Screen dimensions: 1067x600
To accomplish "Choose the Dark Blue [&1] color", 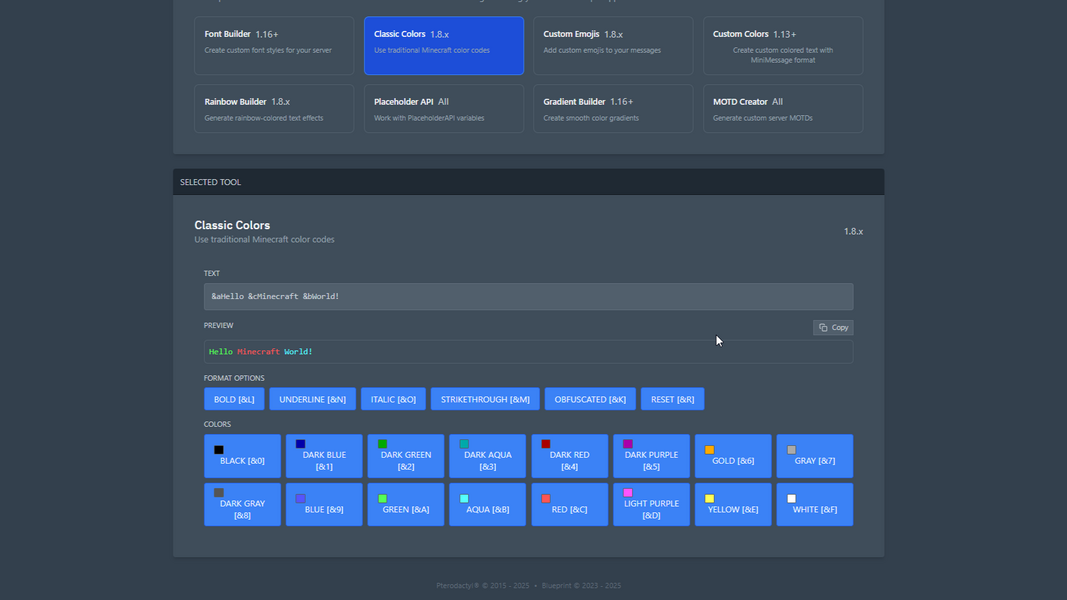I will tap(324, 456).
